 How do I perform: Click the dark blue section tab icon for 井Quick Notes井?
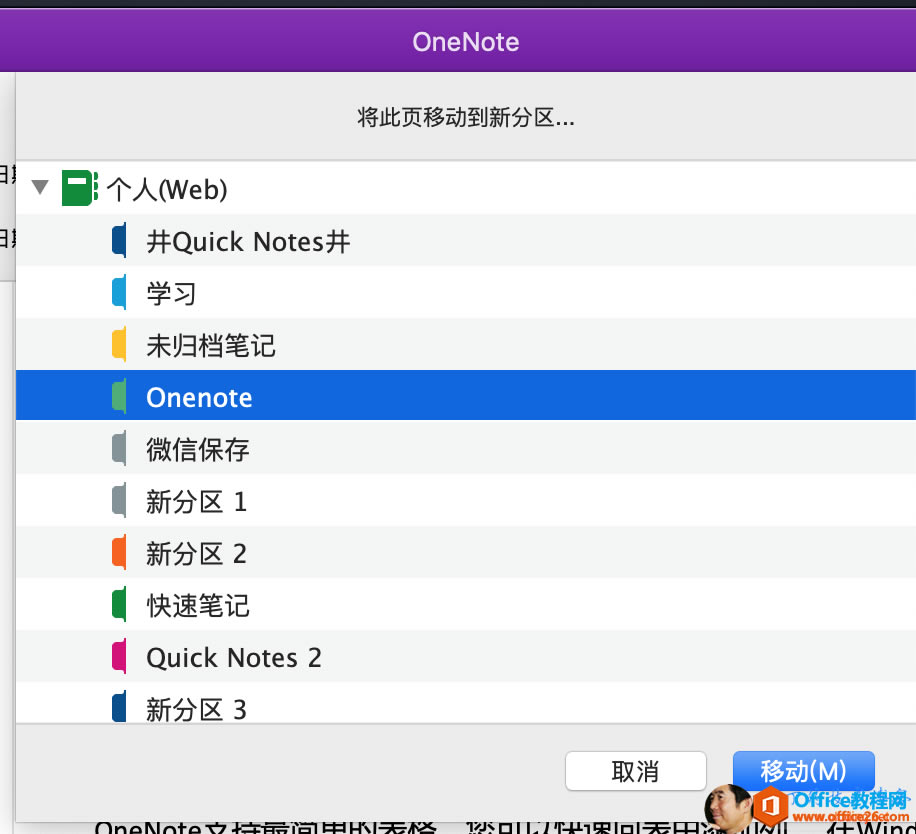(x=119, y=240)
